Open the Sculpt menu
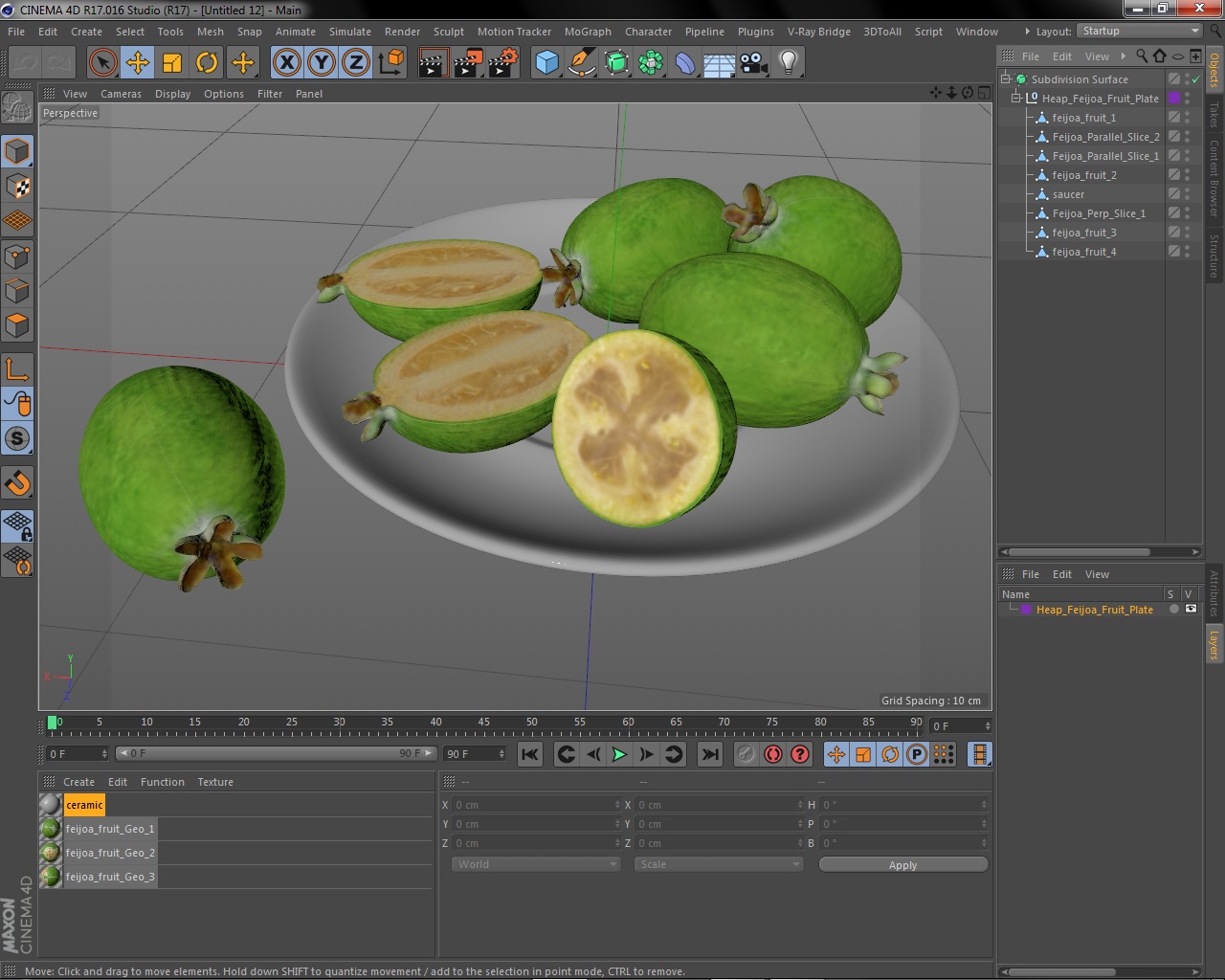1225x980 pixels. [448, 32]
